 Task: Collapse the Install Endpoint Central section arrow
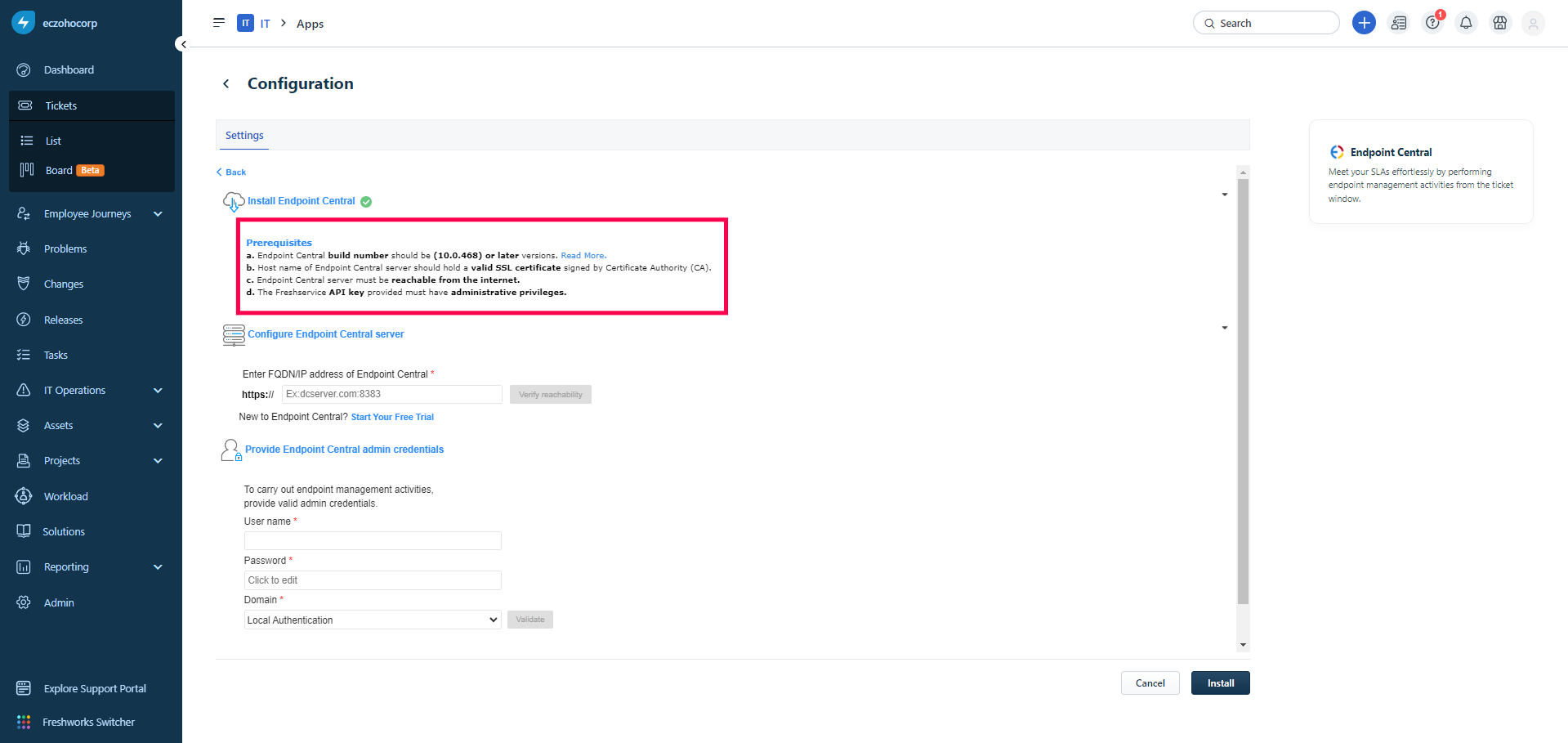point(1224,195)
